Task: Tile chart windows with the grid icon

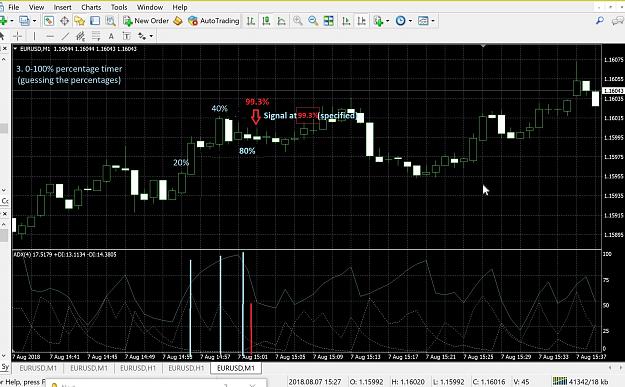Action: (x=328, y=21)
